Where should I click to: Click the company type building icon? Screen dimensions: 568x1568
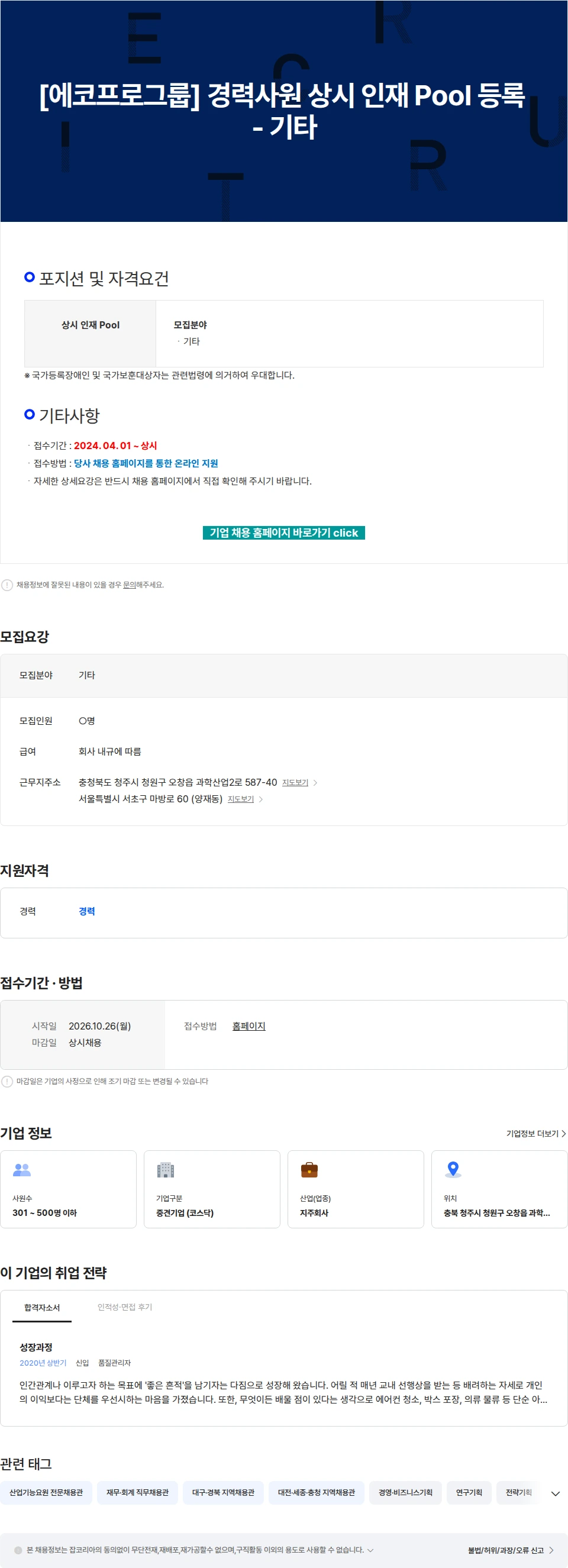[x=166, y=1170]
